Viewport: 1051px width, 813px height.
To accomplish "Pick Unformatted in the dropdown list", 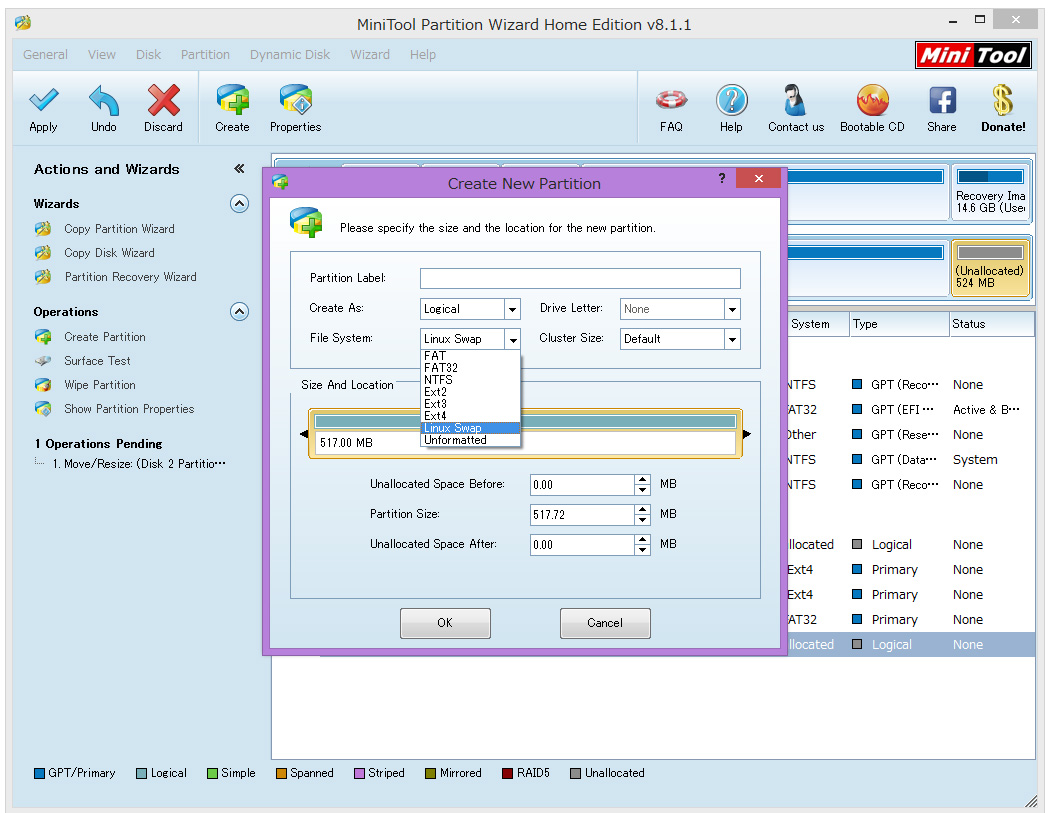I will [470, 440].
